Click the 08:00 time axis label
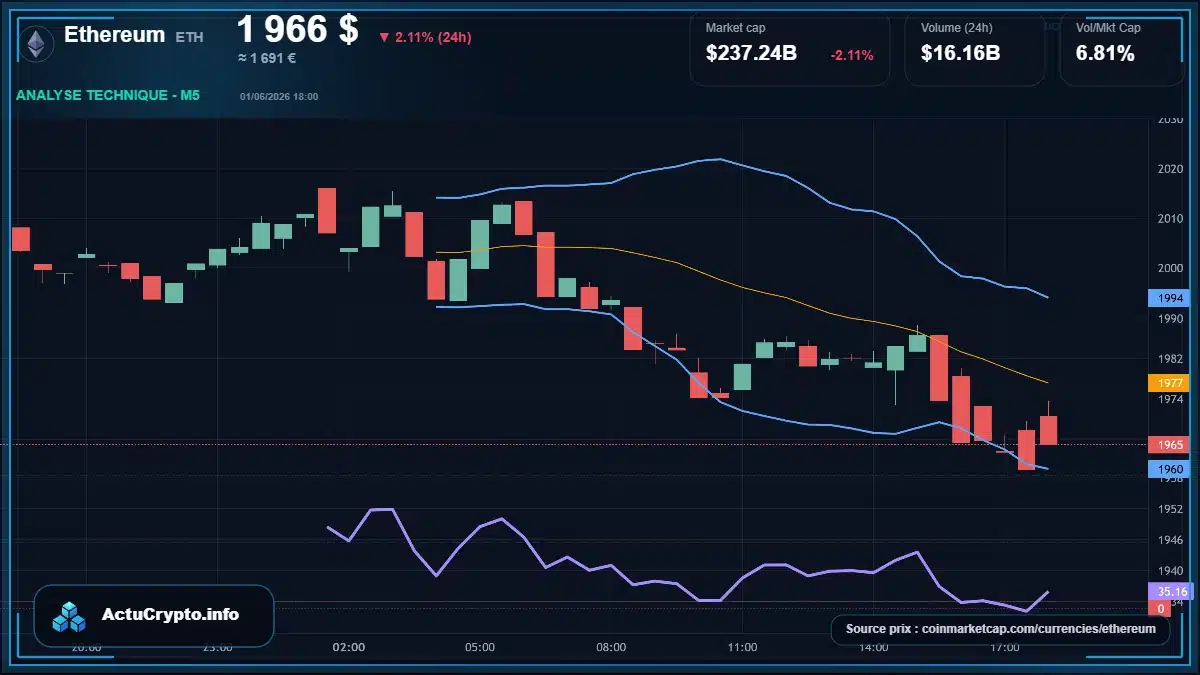The width and height of the screenshot is (1200, 675). coord(611,647)
